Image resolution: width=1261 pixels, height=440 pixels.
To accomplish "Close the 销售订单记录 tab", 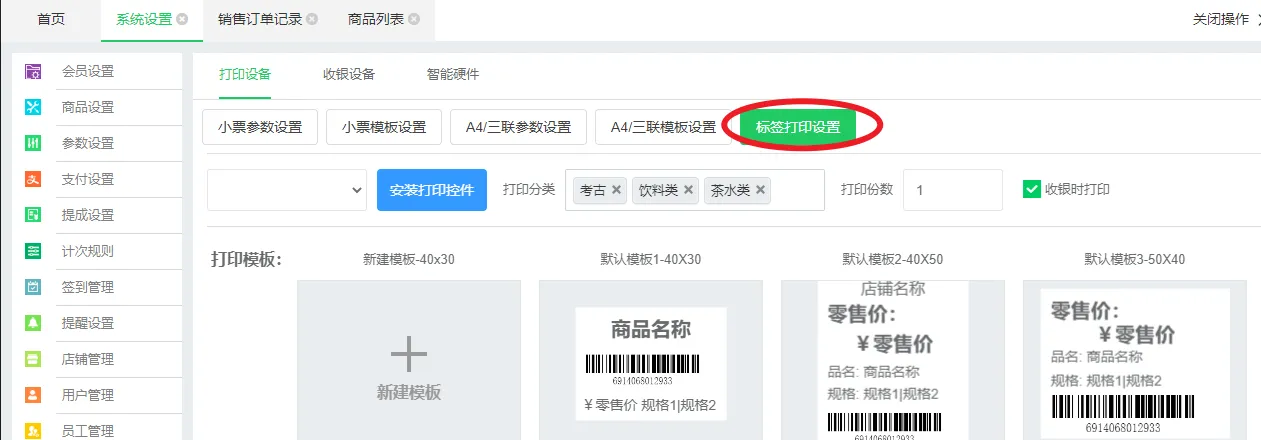I will coord(312,19).
